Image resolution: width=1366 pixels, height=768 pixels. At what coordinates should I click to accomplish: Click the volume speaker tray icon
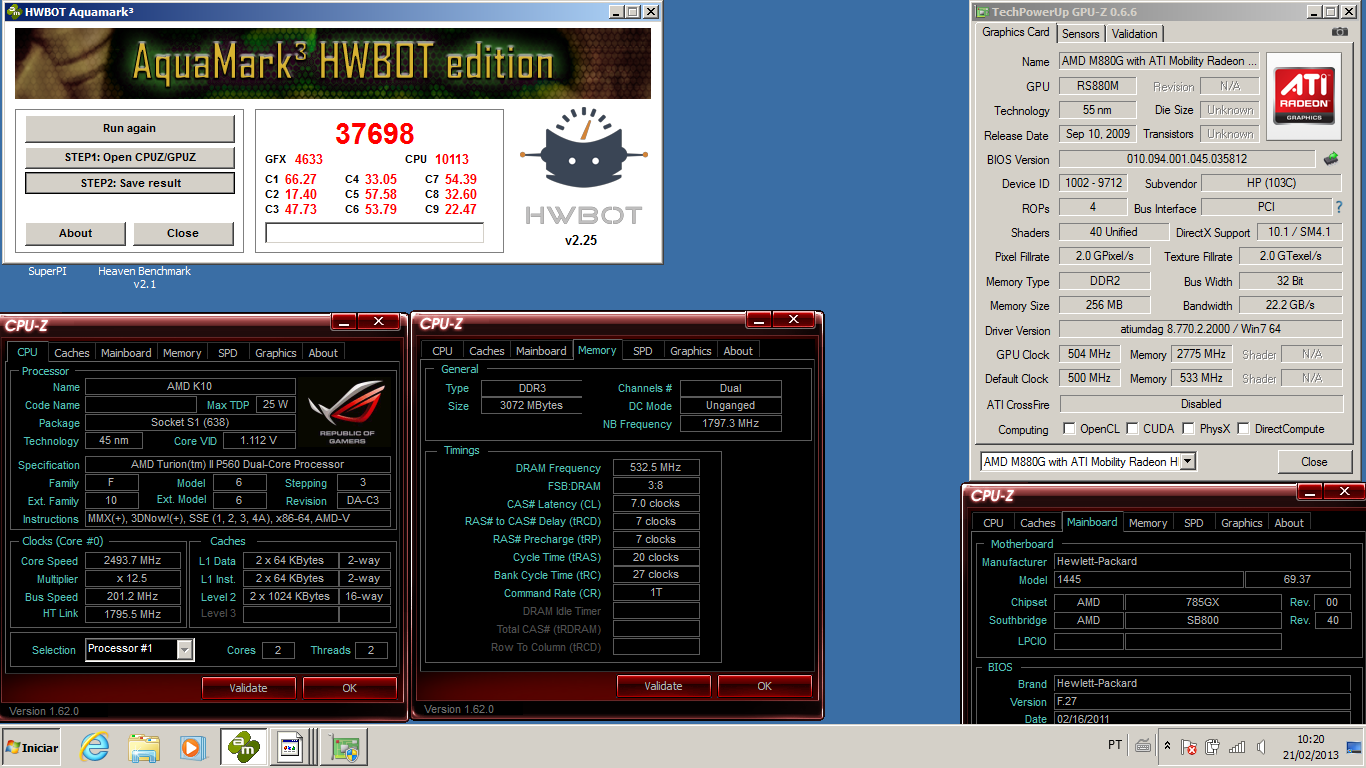1261,746
